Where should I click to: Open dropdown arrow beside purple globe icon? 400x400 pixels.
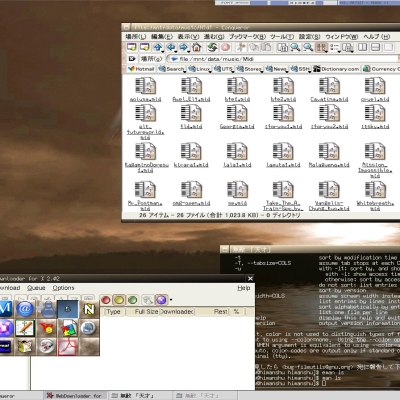click(171, 300)
